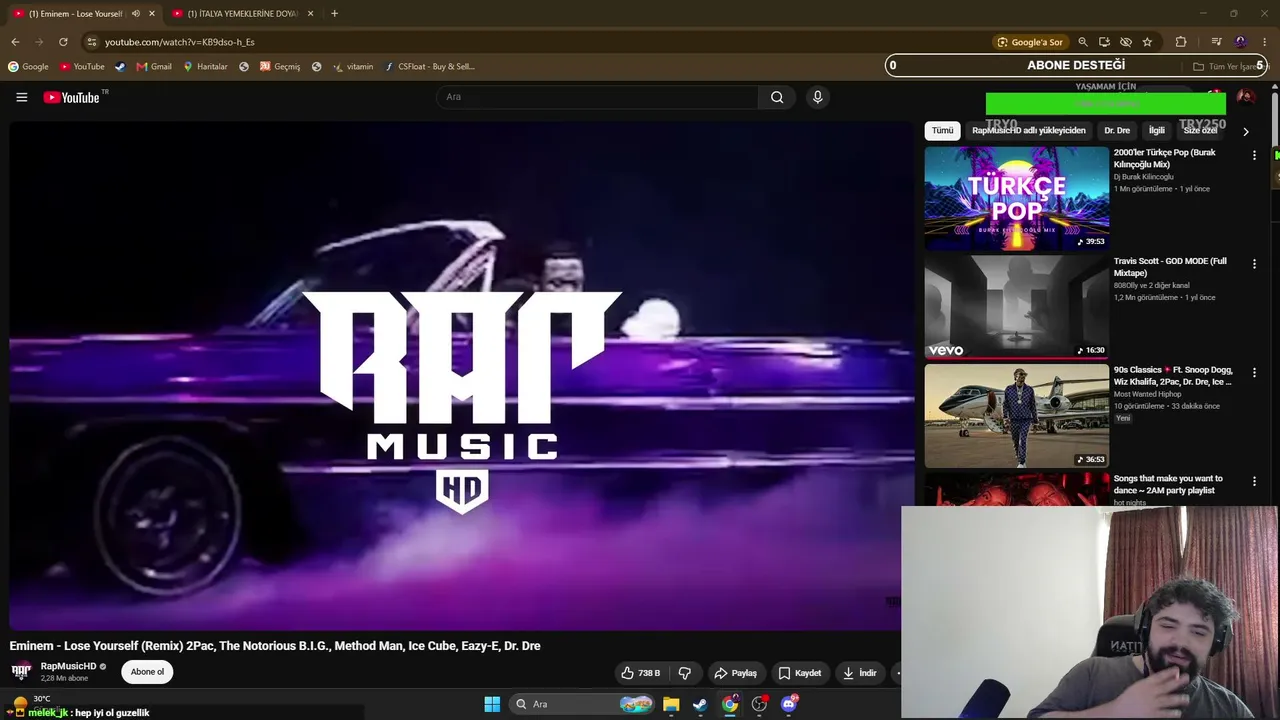Image resolution: width=1280 pixels, height=720 pixels.
Task: Switch to the İTALYA YEMEKLERİNE DOYA tab
Action: pyautogui.click(x=242, y=14)
